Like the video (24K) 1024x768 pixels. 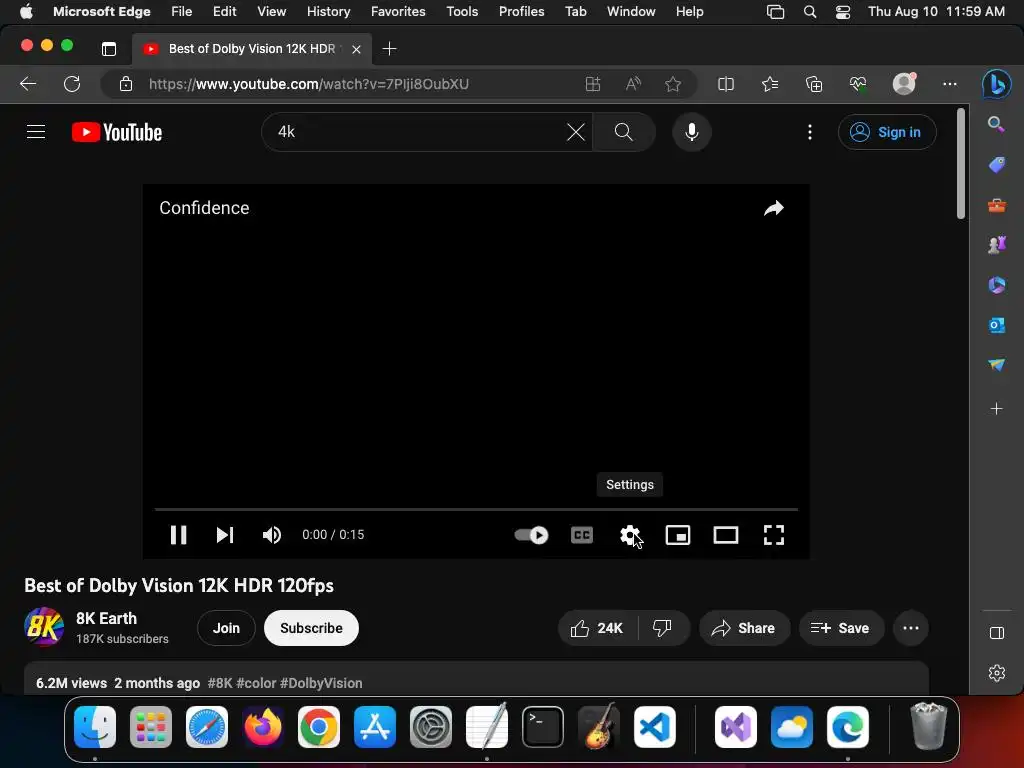pyautogui.click(x=597, y=628)
